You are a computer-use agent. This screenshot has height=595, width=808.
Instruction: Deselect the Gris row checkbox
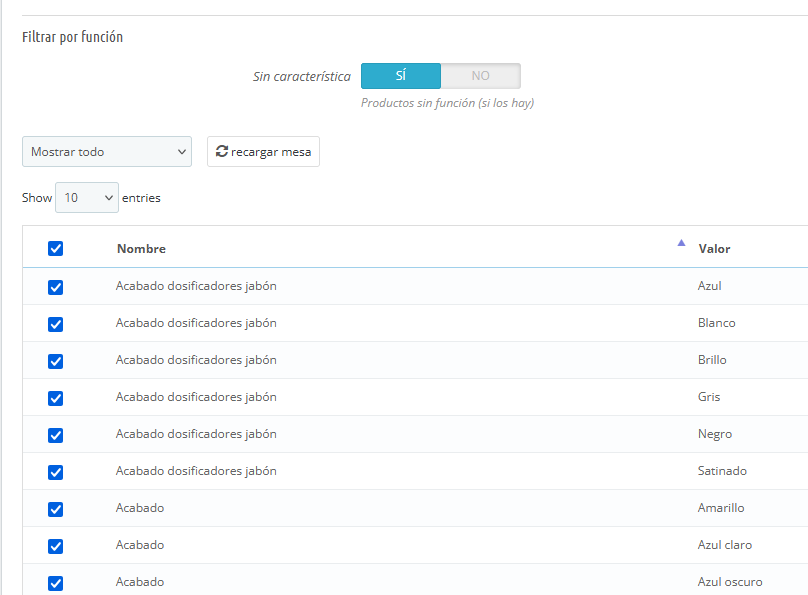56,398
